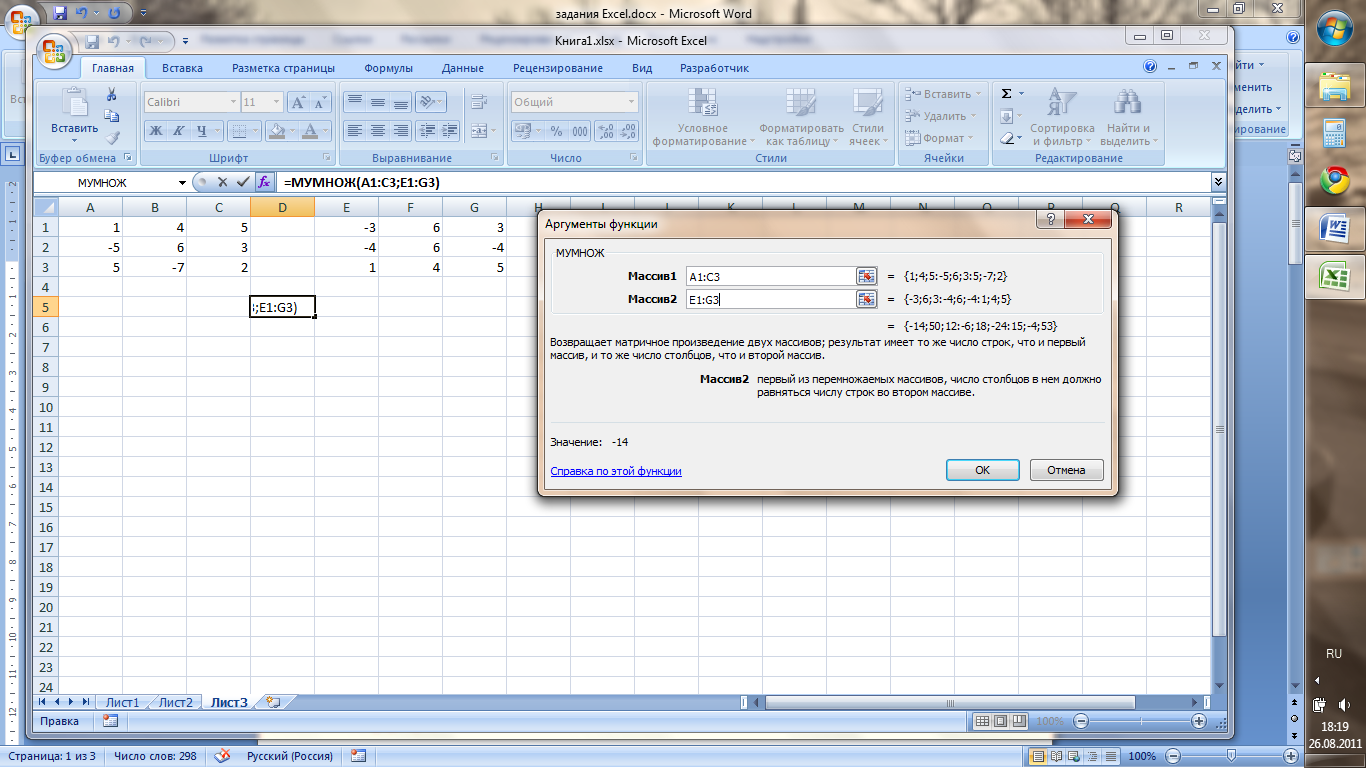Click OK in Аргументы функции dialog
This screenshot has height=768, width=1366.
click(982, 470)
